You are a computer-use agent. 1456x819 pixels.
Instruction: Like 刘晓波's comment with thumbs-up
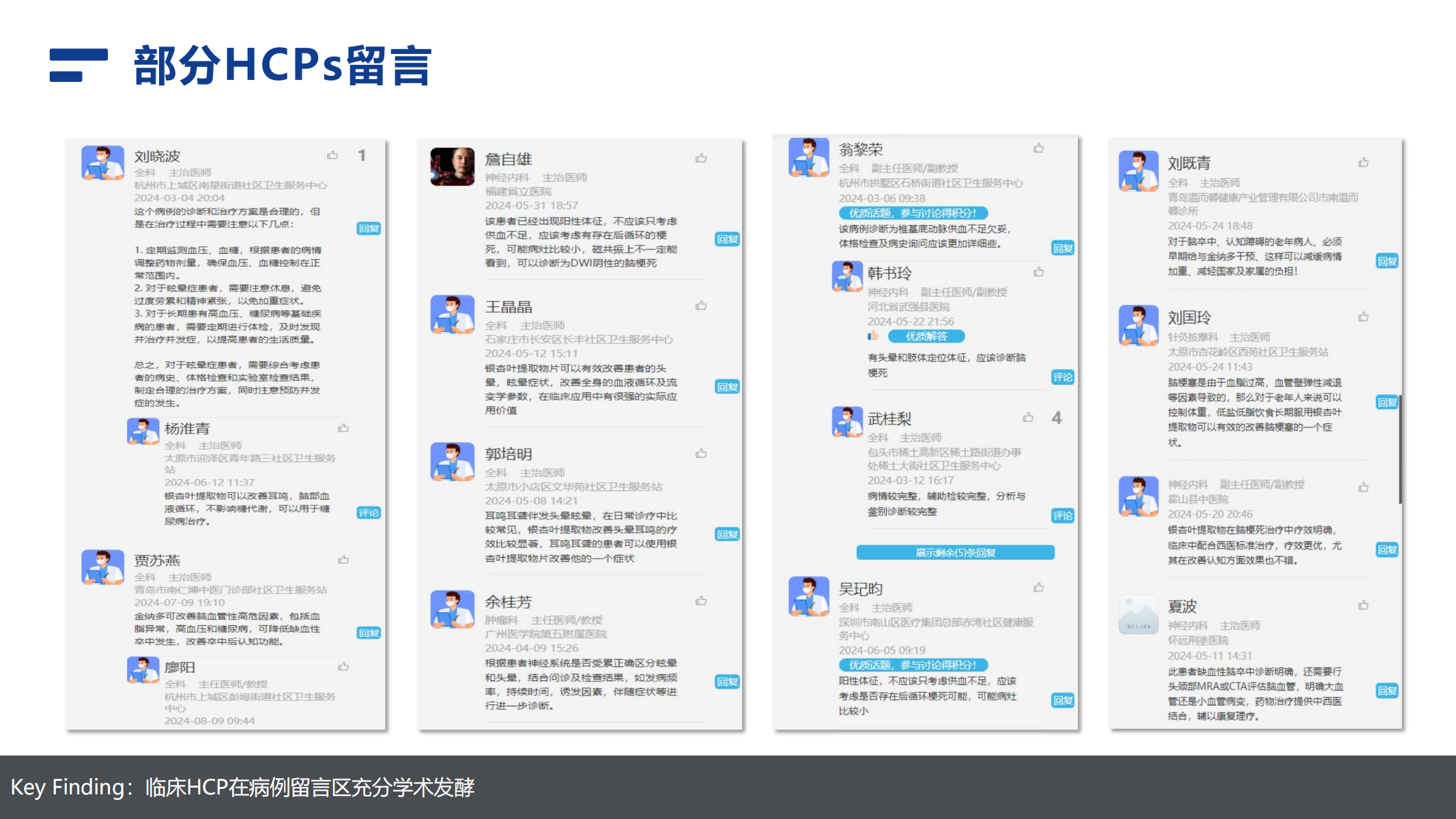(332, 156)
